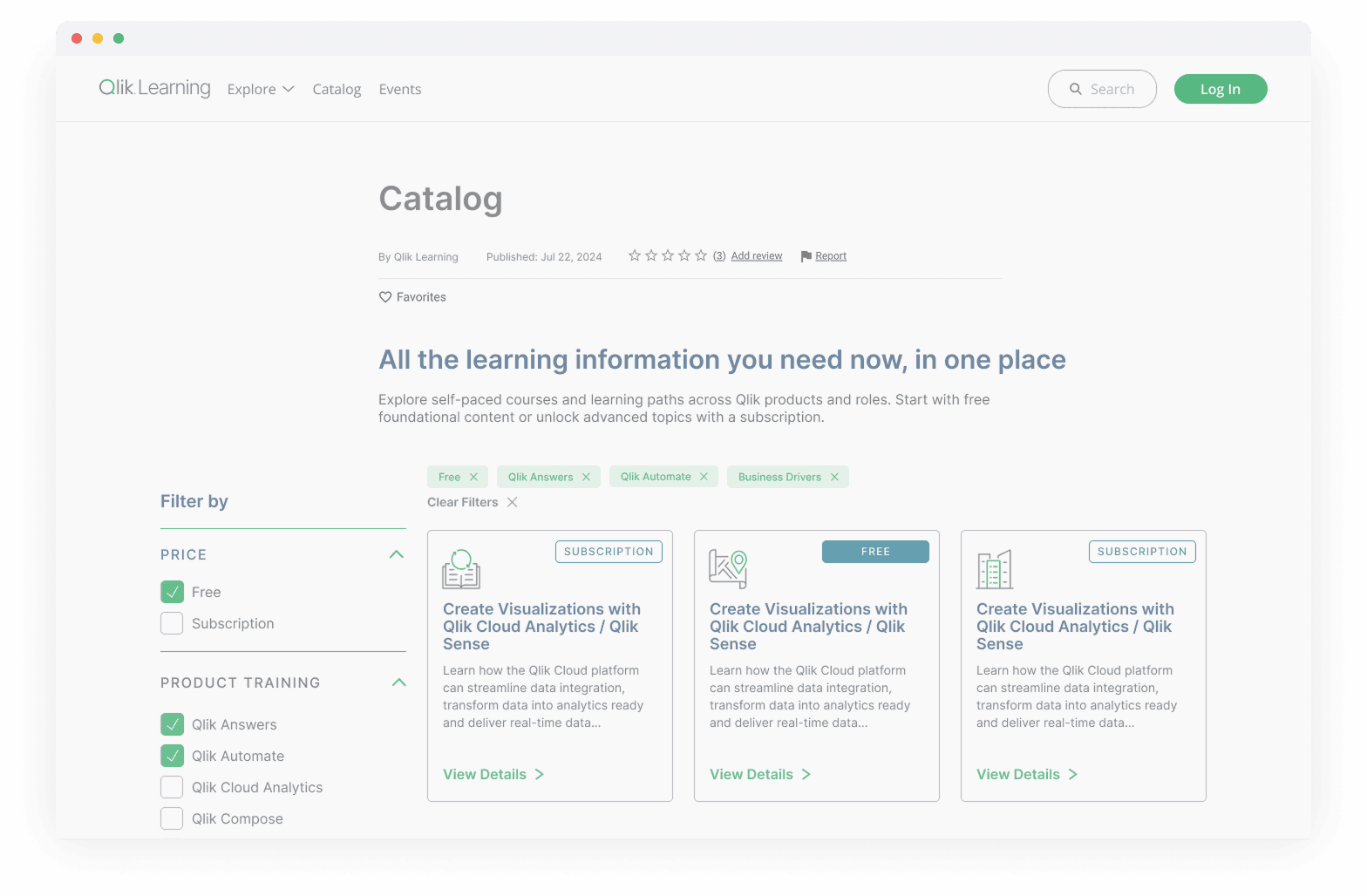Remove the Qlik Automate filter chip
This screenshot has width=1367, height=896.
704,477
